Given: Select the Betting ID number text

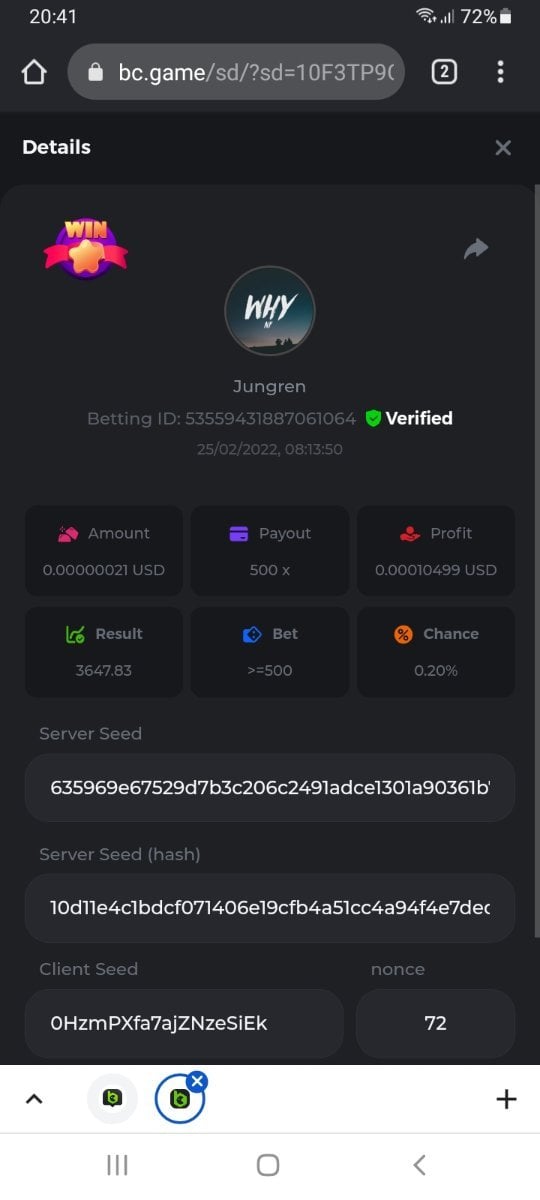Looking at the screenshot, I should coord(270,419).
